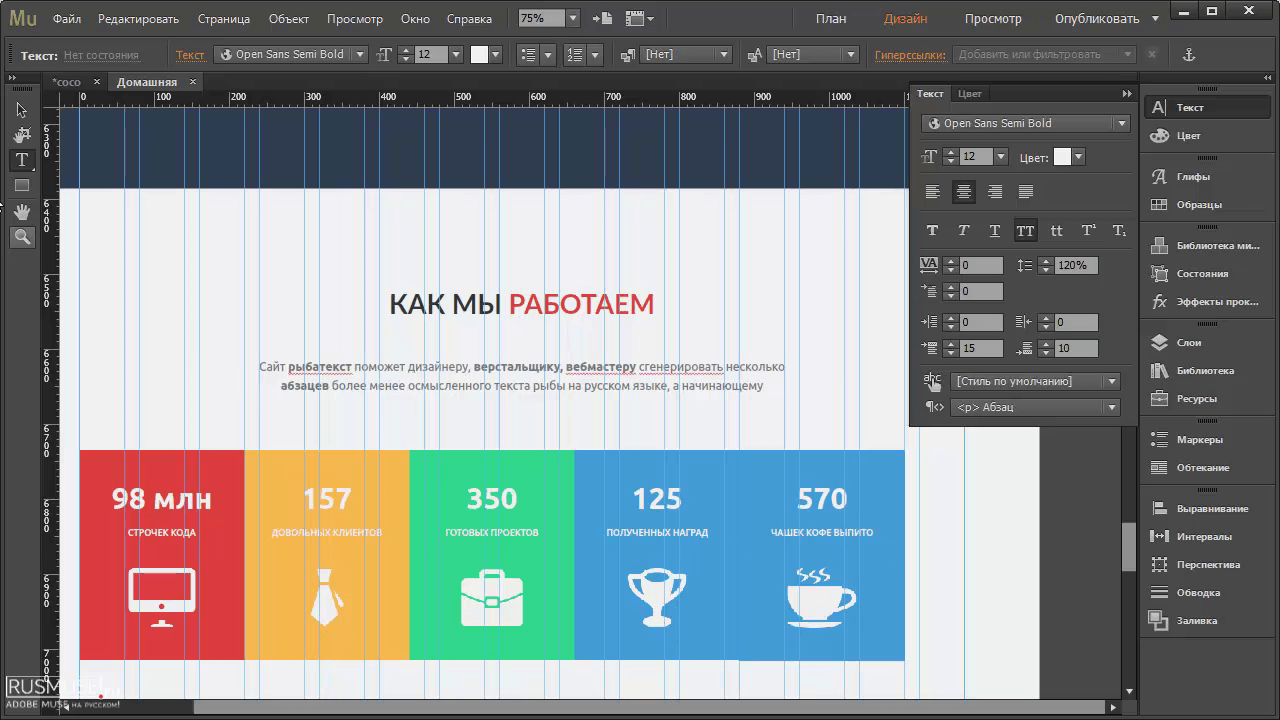Click the leading 120% input field
The width and height of the screenshot is (1280, 720).
click(1076, 266)
